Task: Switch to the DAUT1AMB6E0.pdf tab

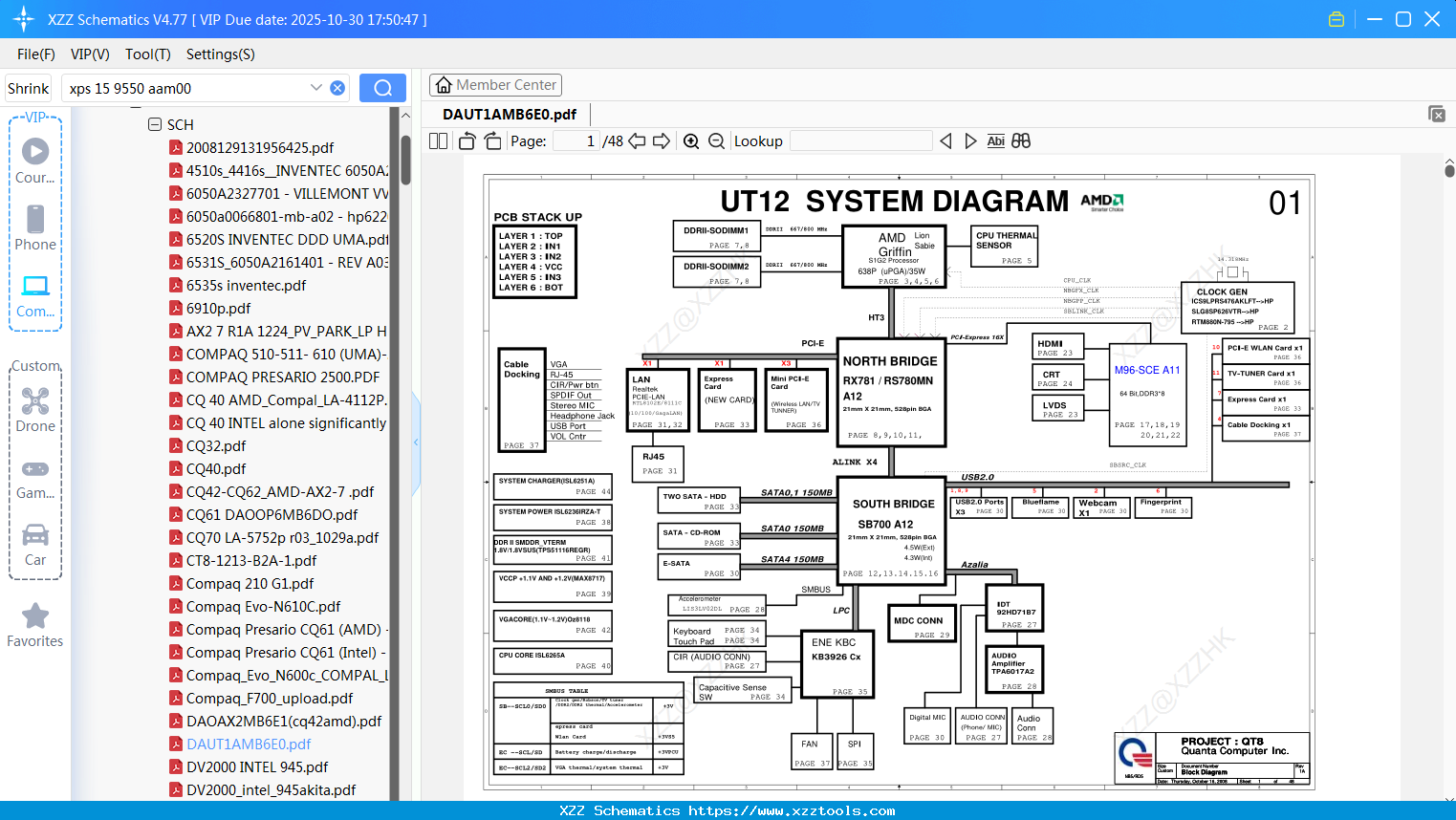Action: point(510,115)
